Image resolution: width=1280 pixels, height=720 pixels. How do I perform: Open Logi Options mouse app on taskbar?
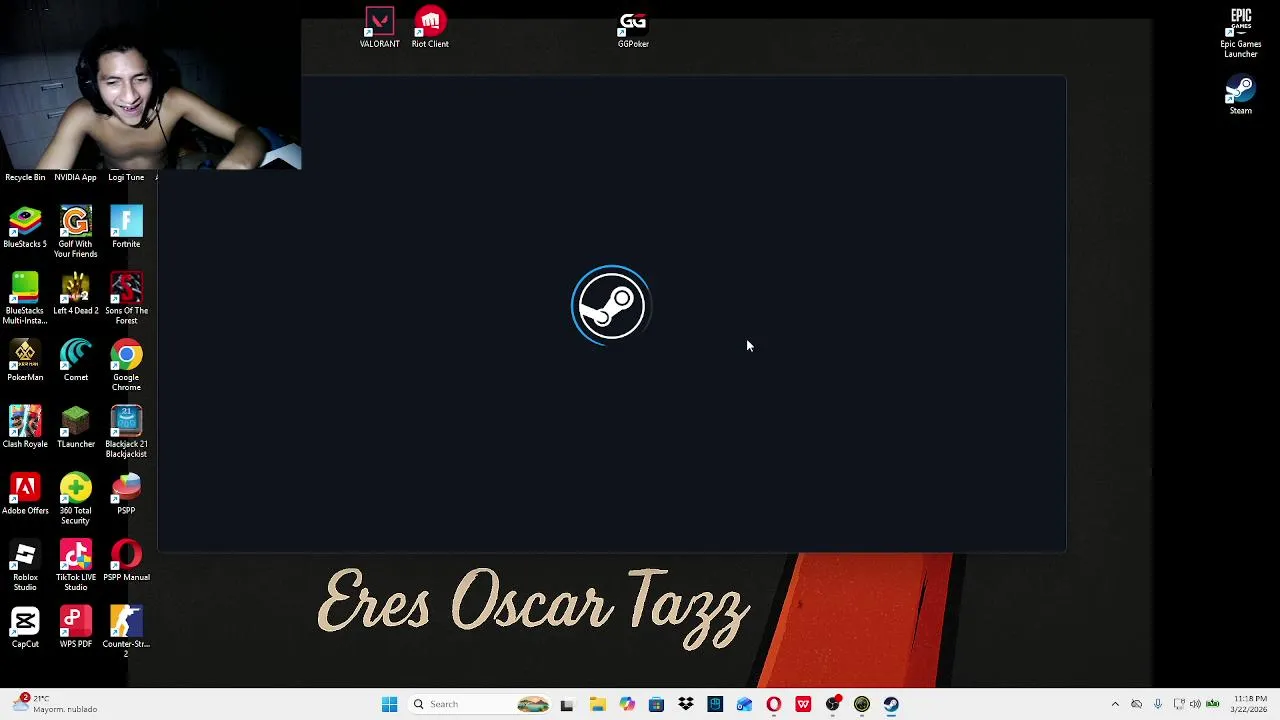(x=715, y=704)
